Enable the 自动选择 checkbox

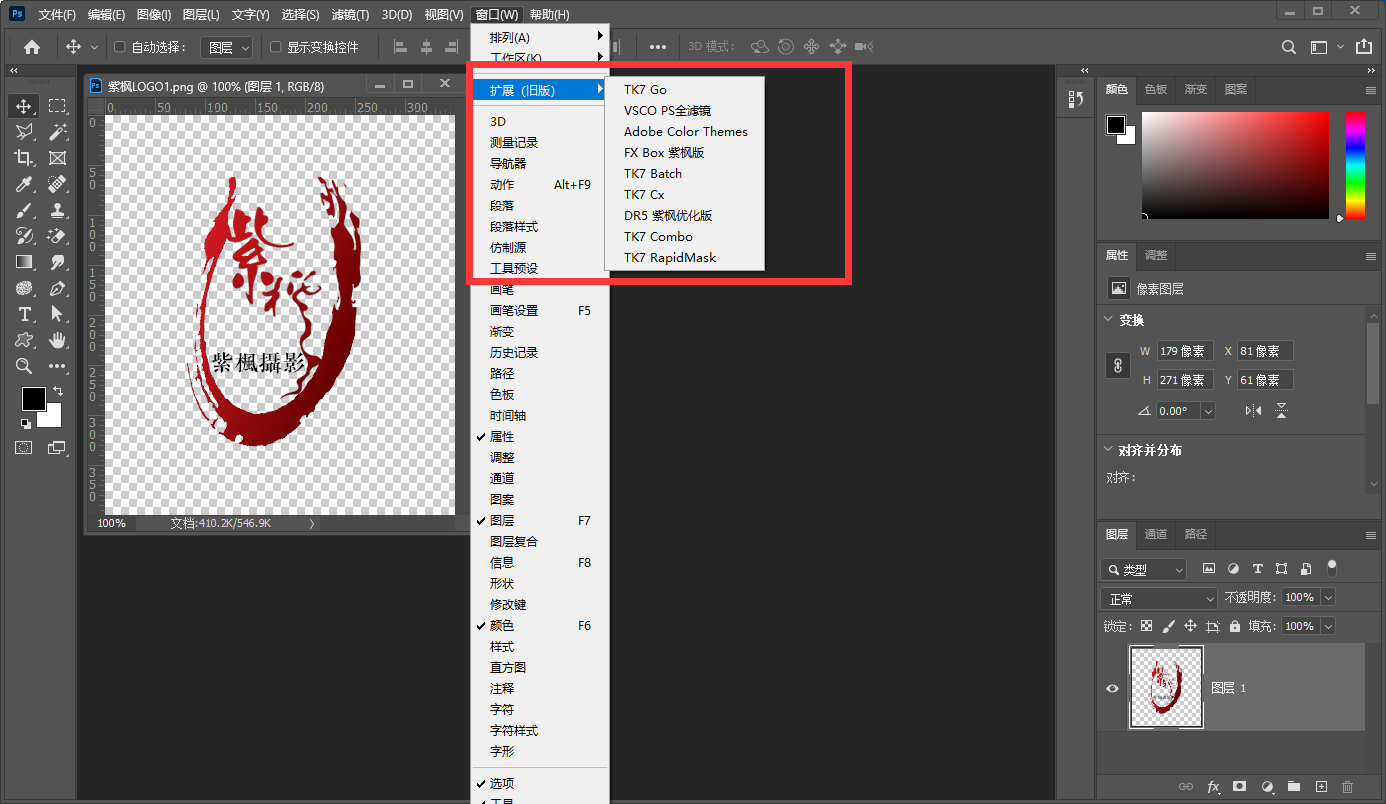click(x=120, y=47)
